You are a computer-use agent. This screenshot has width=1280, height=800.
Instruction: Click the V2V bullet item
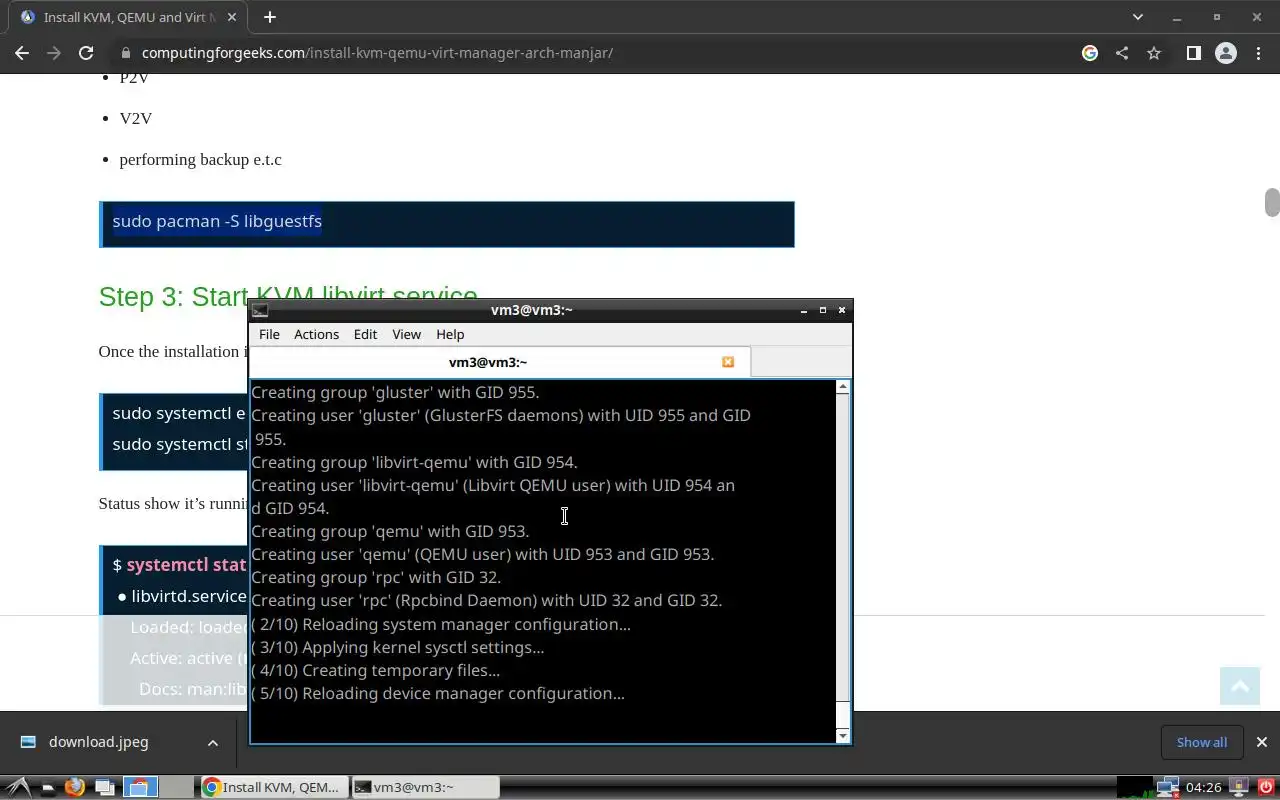pos(136,118)
